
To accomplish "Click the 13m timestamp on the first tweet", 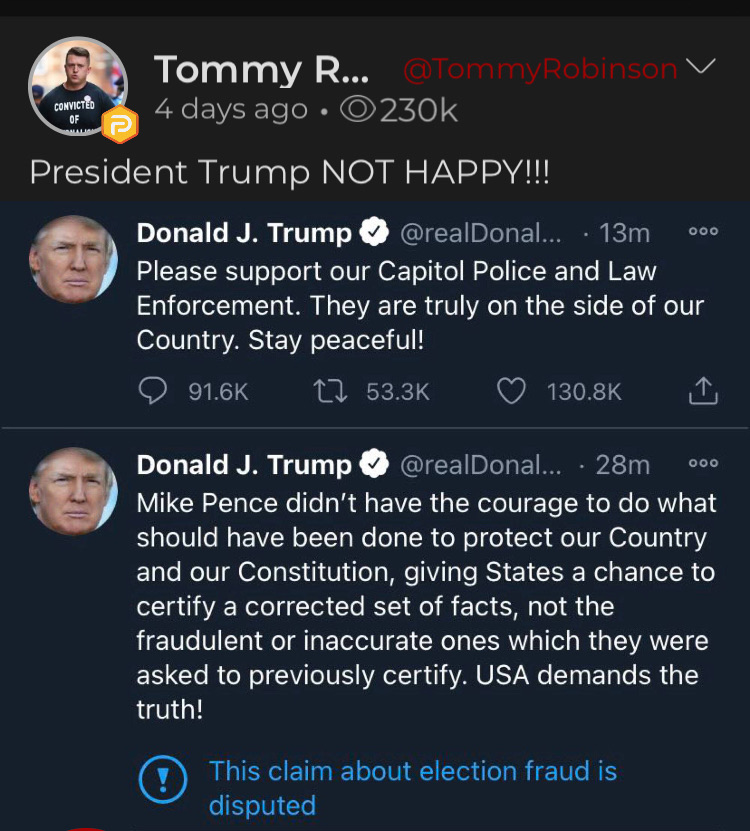I will pos(624,233).
